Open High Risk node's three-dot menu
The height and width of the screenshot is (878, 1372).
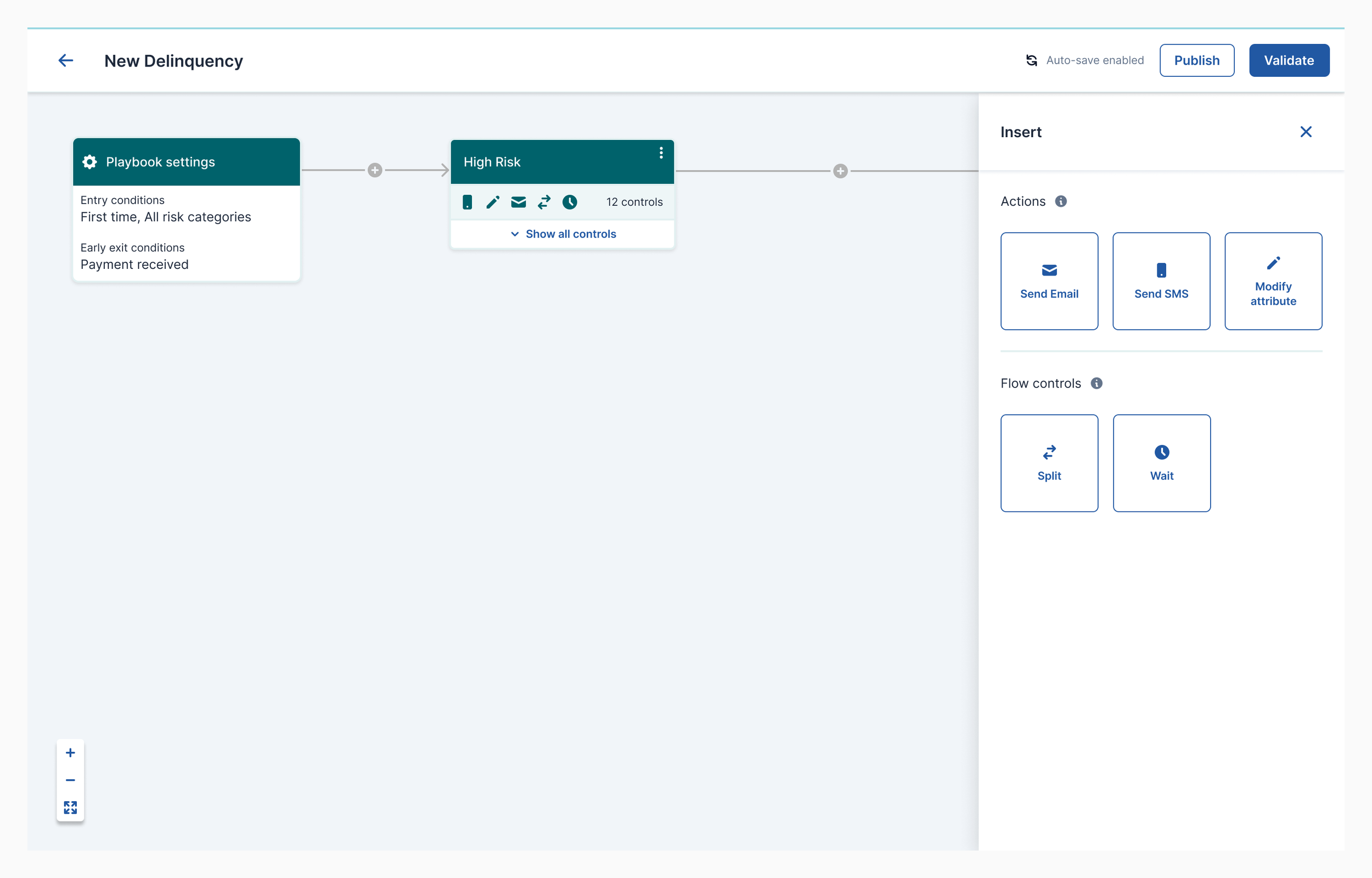click(661, 153)
